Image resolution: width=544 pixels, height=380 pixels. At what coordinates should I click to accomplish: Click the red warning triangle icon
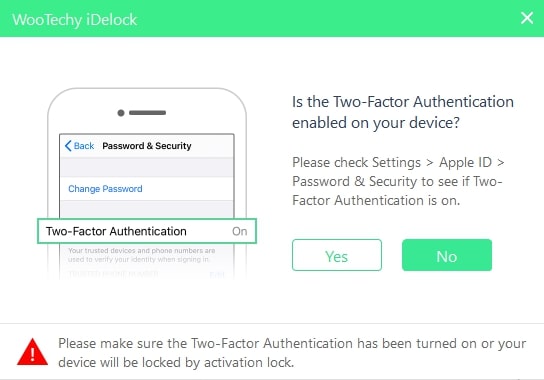(32, 352)
